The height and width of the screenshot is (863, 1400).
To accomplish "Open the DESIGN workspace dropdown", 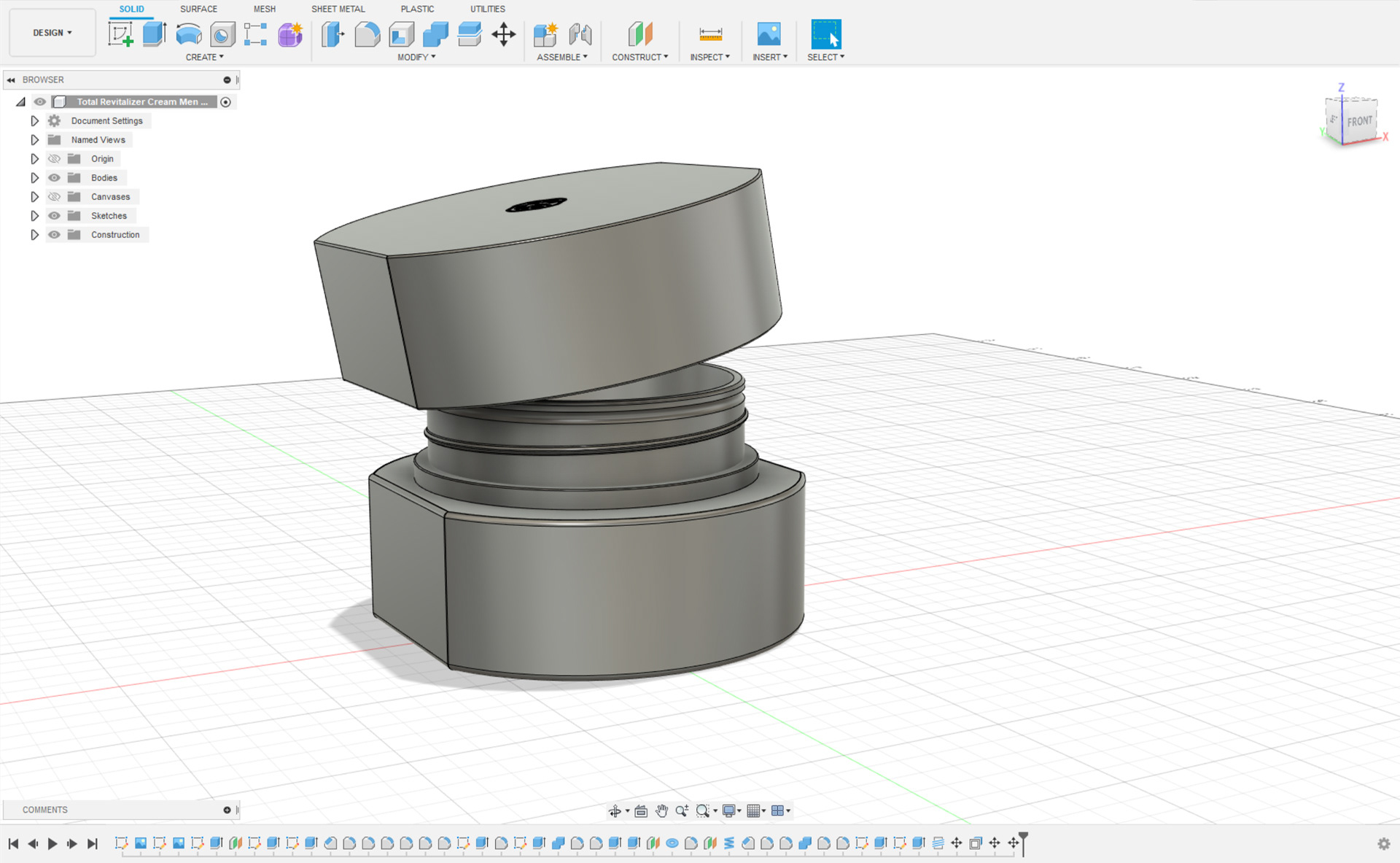I will coord(52,33).
